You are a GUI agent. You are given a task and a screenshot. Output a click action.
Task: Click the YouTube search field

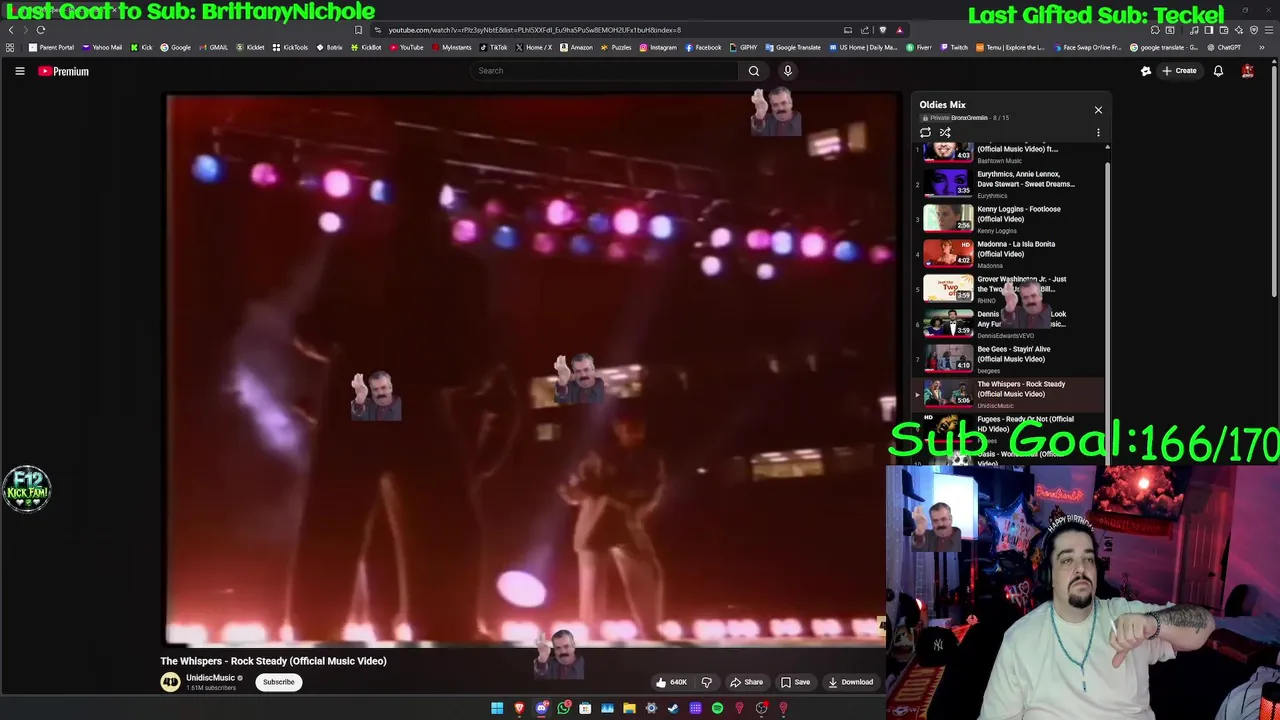(605, 71)
